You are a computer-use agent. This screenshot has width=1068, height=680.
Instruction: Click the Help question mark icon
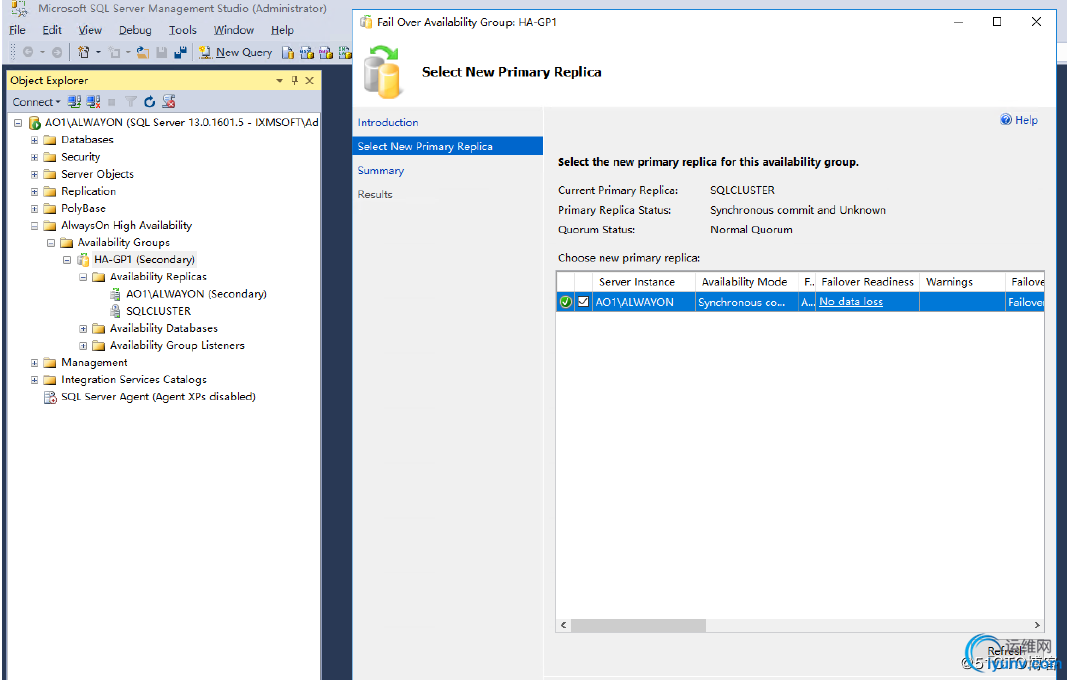point(1005,120)
